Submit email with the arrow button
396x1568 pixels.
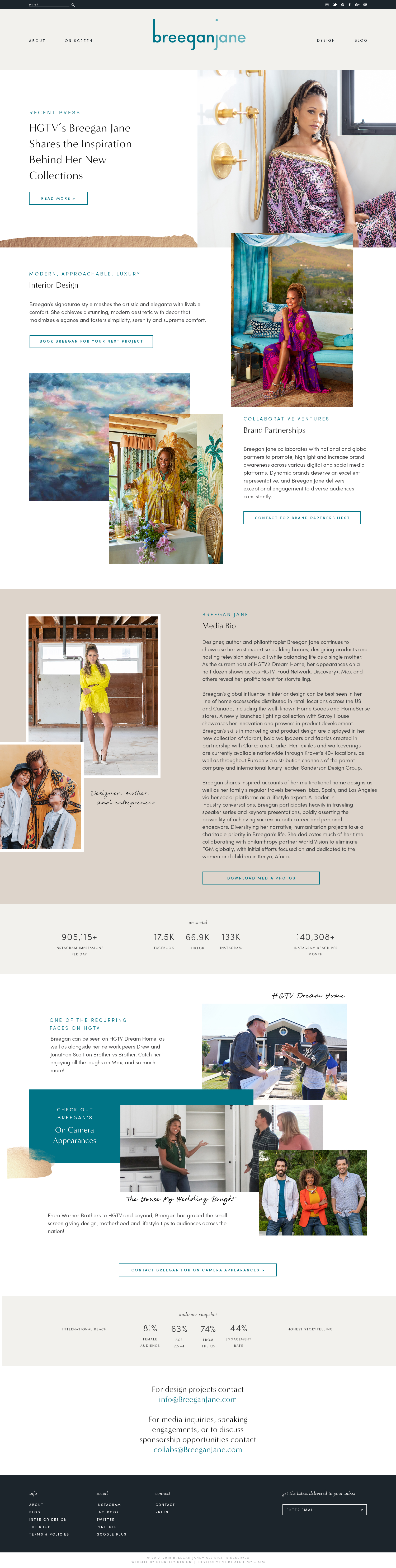point(361,1510)
